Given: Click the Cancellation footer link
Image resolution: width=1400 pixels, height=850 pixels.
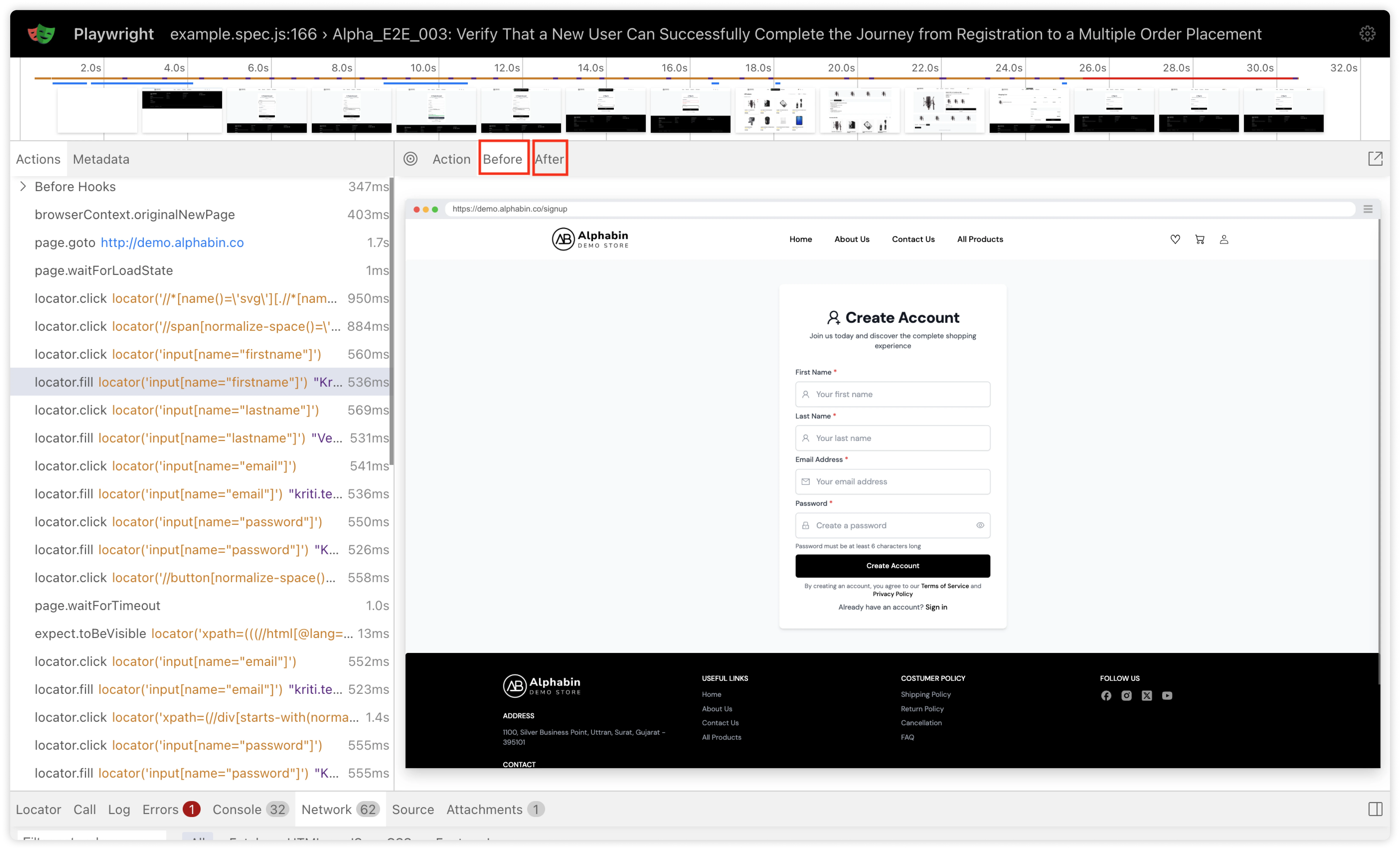Looking at the screenshot, I should 921,723.
